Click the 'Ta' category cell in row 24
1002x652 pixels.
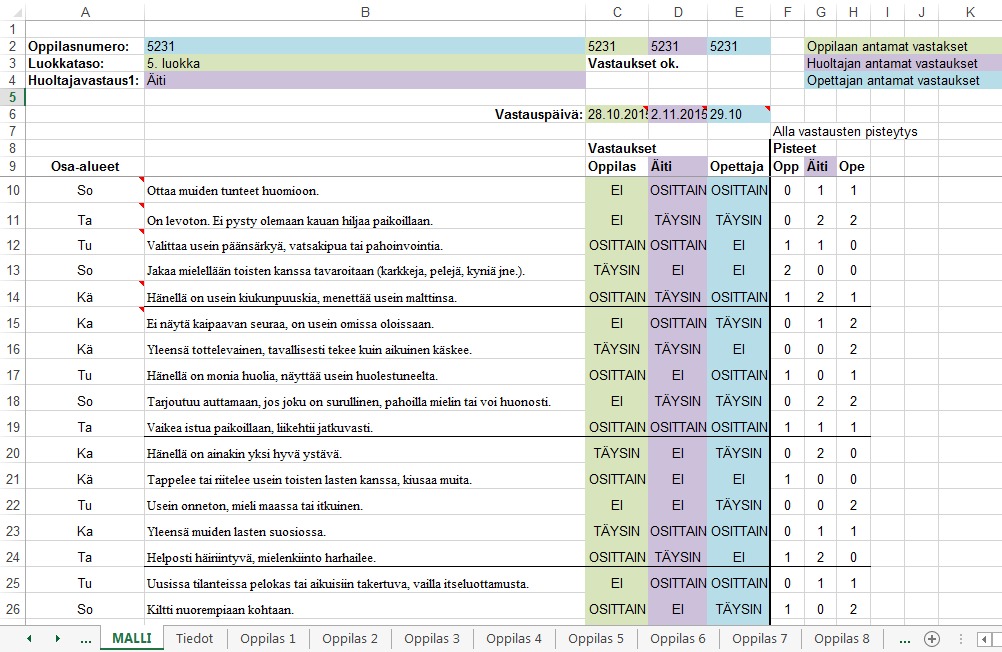pyautogui.click(x=85, y=557)
